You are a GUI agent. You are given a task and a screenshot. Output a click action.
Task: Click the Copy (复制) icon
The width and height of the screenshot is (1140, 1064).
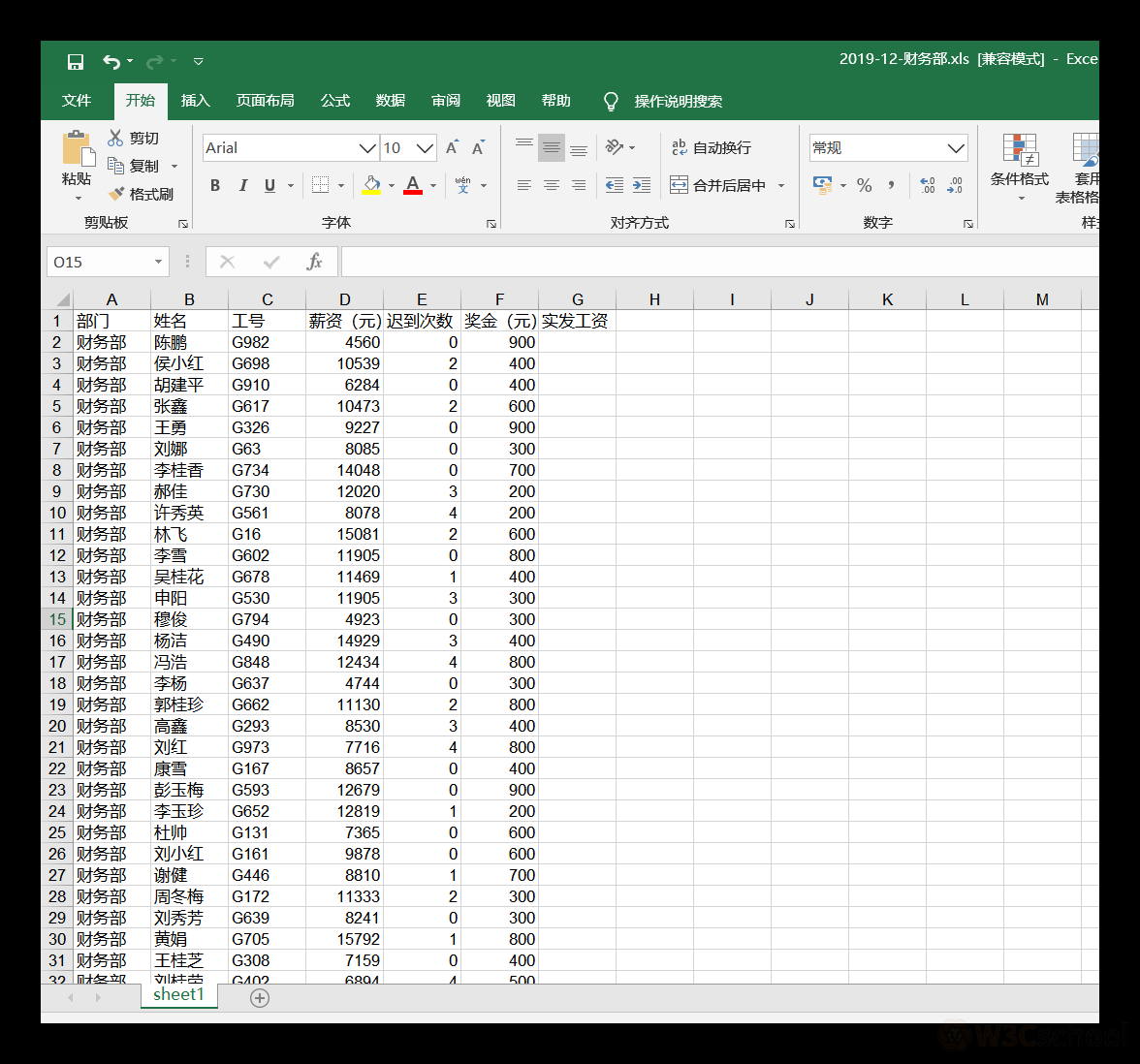coord(115,165)
